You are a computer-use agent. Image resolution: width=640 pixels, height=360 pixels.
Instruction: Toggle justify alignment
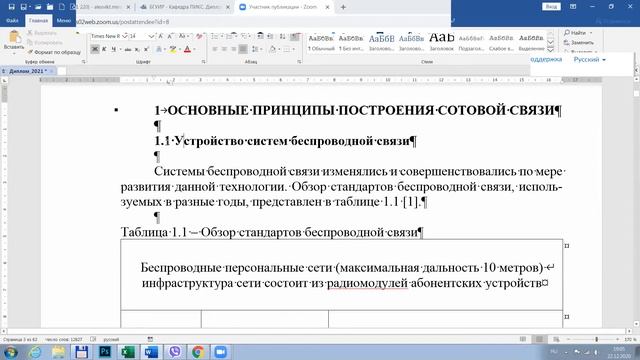pos(243,49)
